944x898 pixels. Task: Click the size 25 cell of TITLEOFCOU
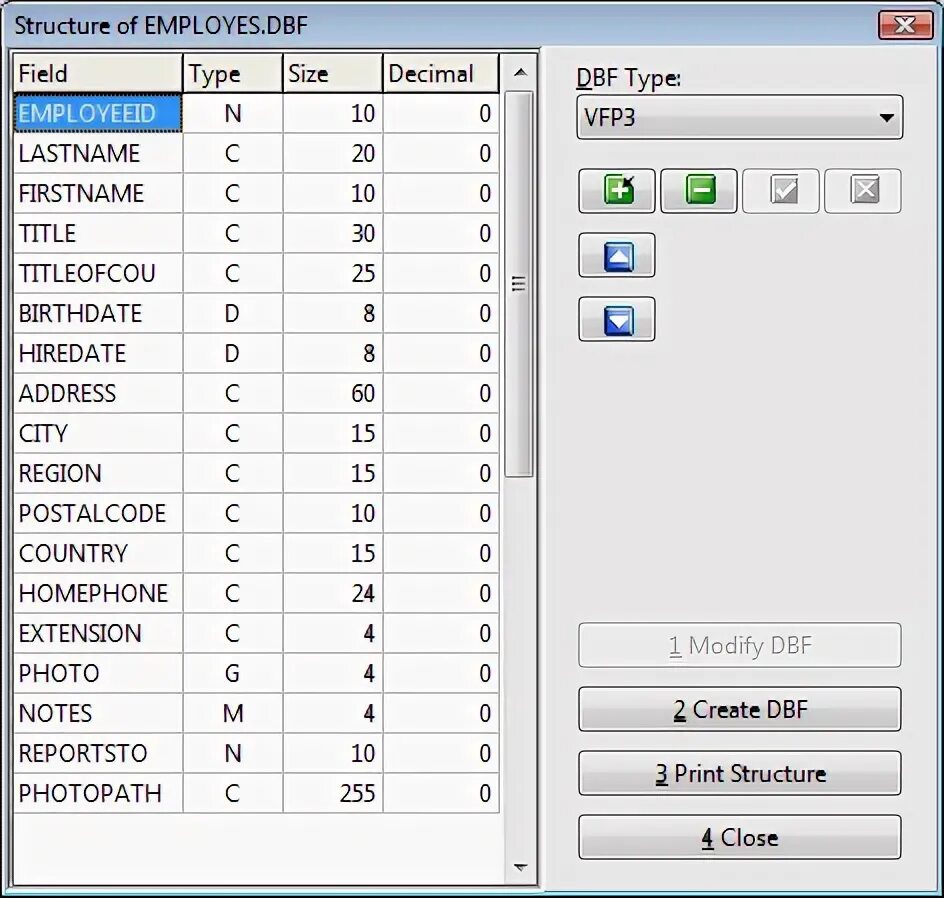332,273
